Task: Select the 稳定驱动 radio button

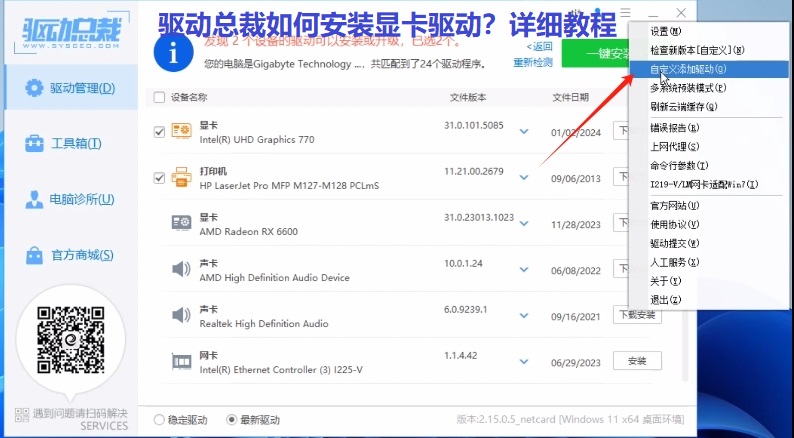Action: point(159,420)
